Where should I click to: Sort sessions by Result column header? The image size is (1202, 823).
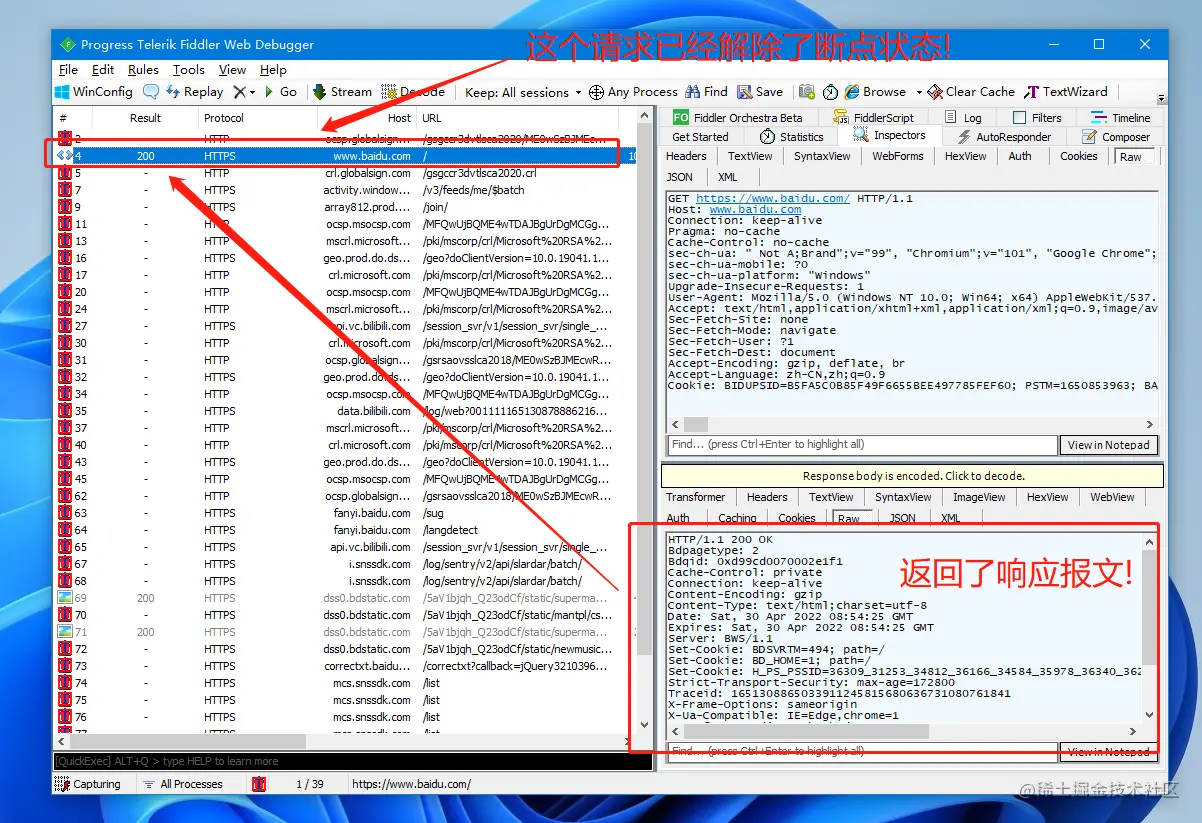[145, 118]
